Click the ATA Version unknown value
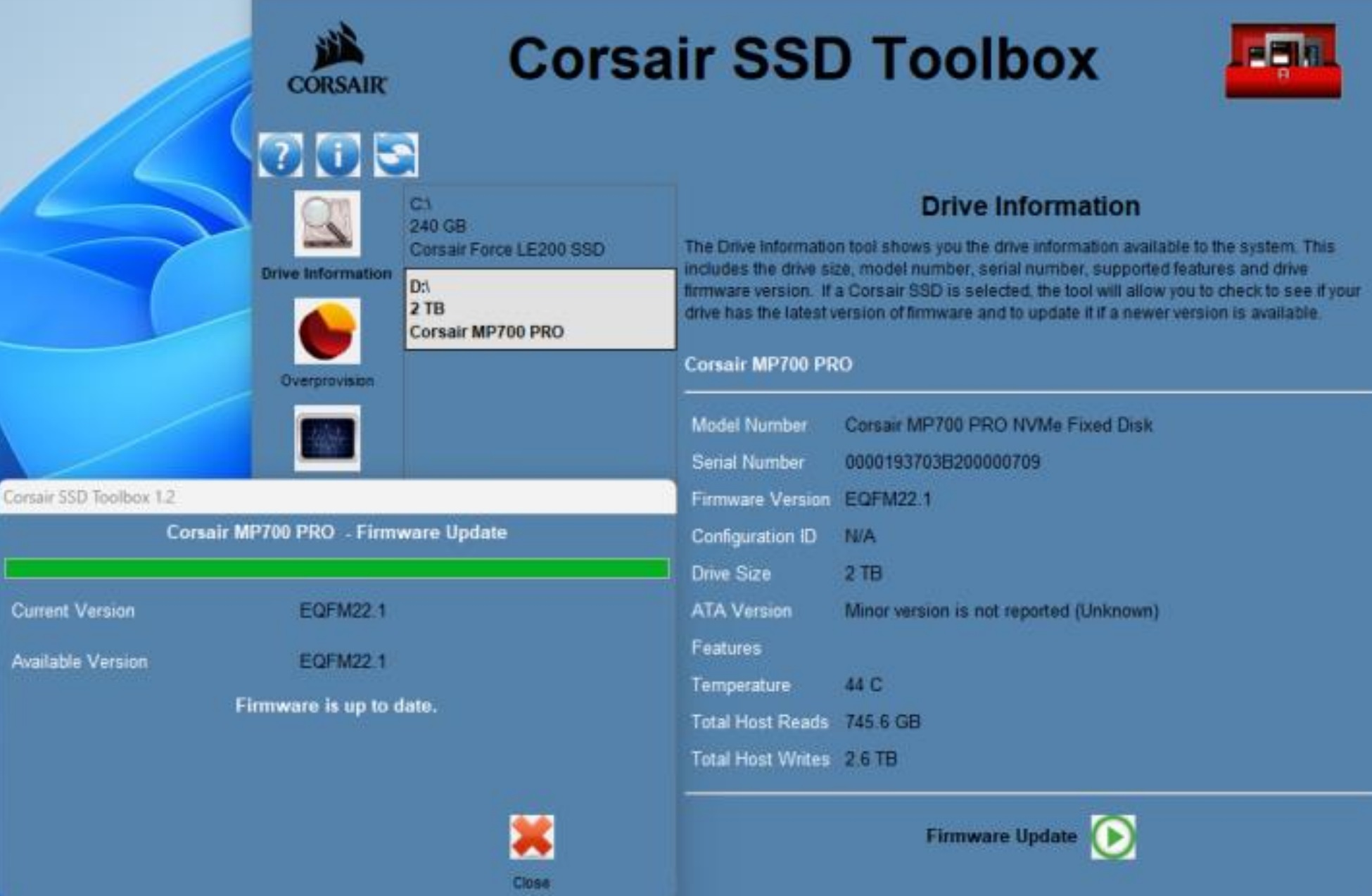 coord(1001,611)
